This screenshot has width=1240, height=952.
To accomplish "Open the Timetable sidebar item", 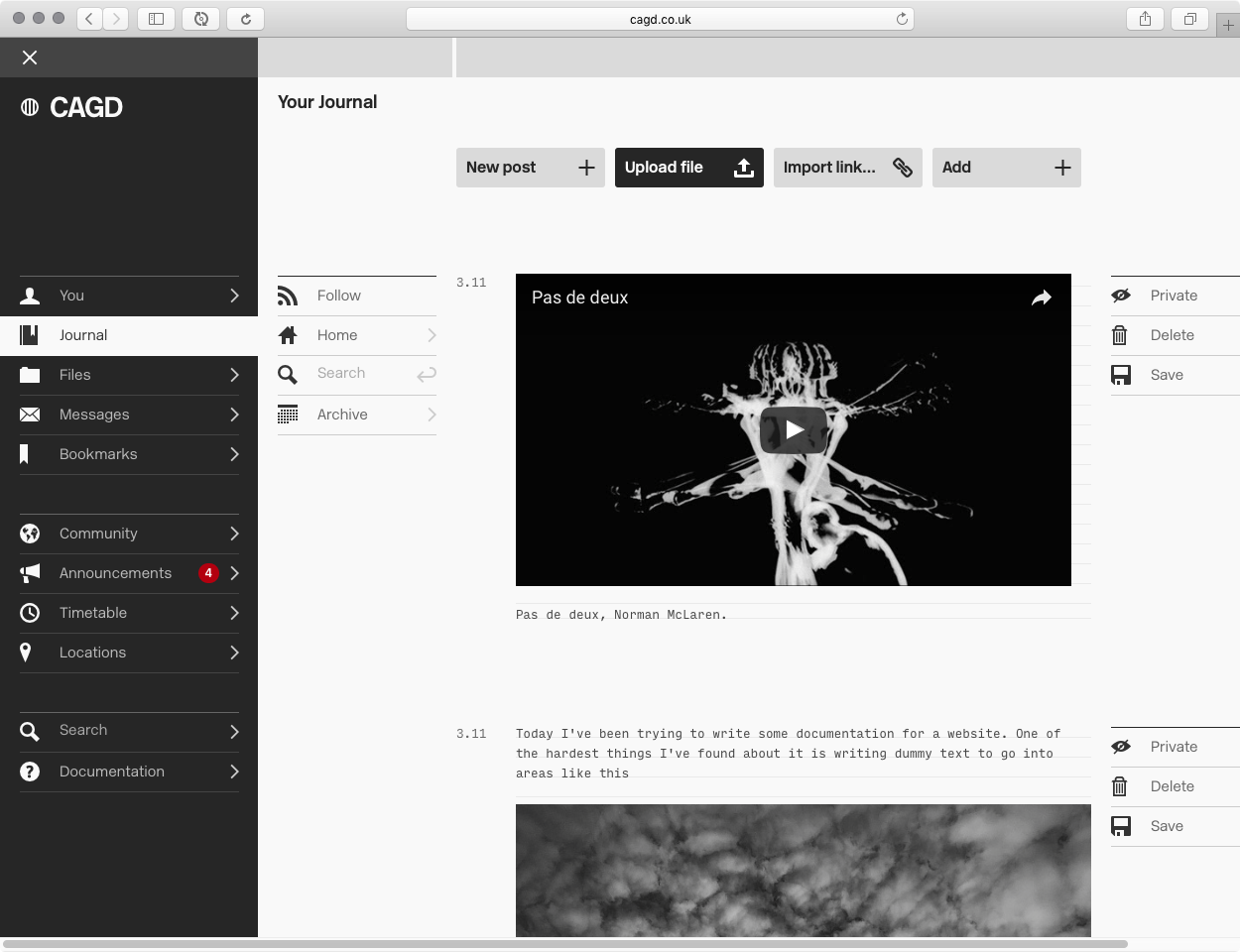I will click(129, 613).
